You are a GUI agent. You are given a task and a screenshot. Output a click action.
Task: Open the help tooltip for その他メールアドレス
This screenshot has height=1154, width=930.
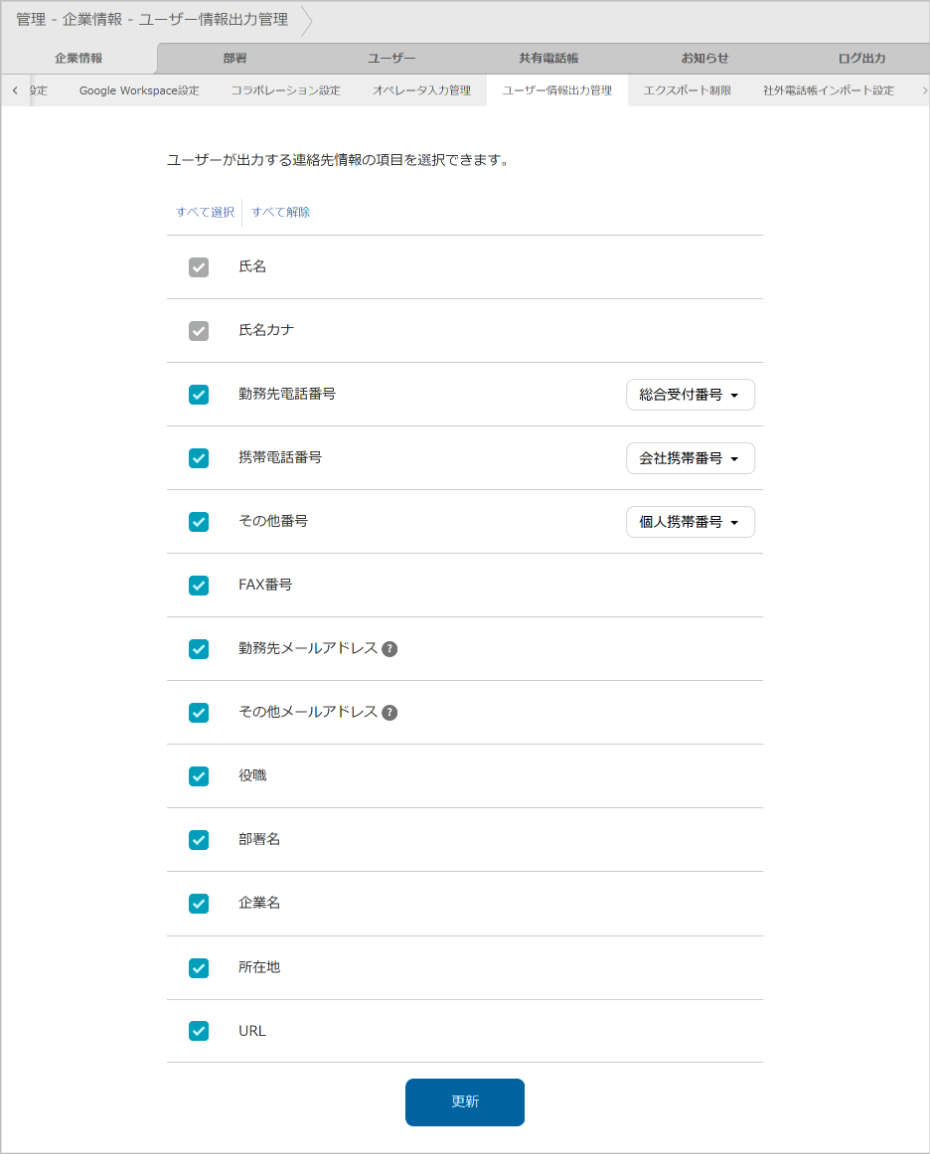click(389, 713)
